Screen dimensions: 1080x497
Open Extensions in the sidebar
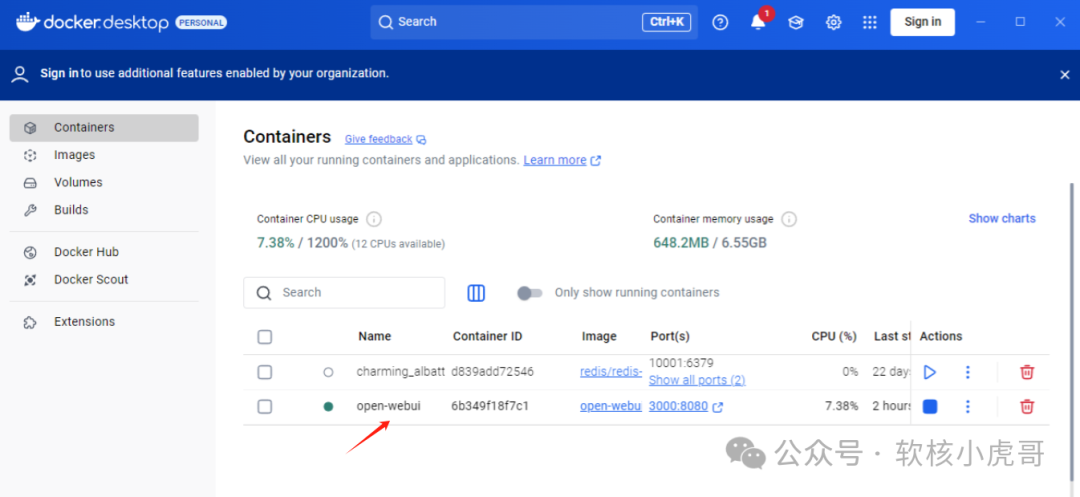[x=104, y=322]
